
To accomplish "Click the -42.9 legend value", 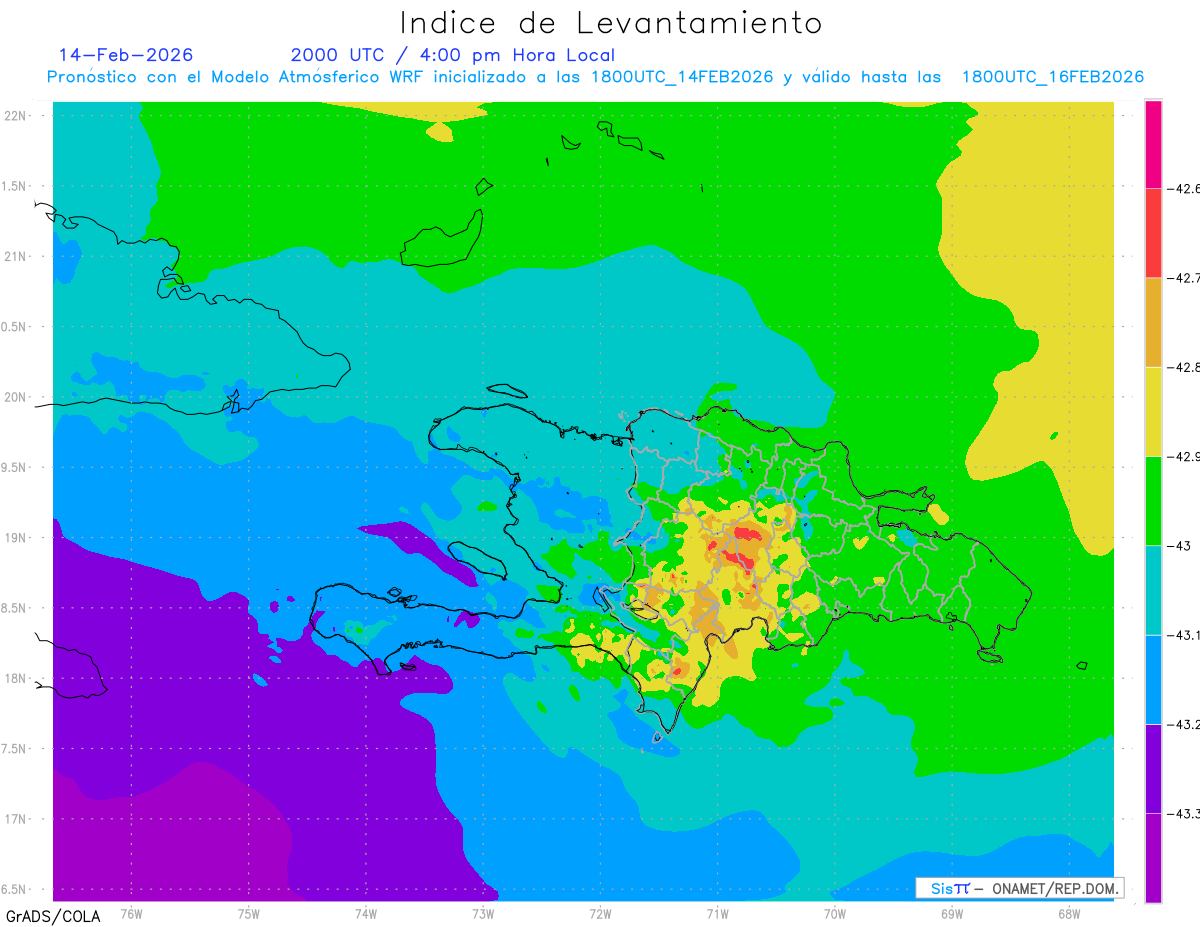I will pyautogui.click(x=1183, y=456).
